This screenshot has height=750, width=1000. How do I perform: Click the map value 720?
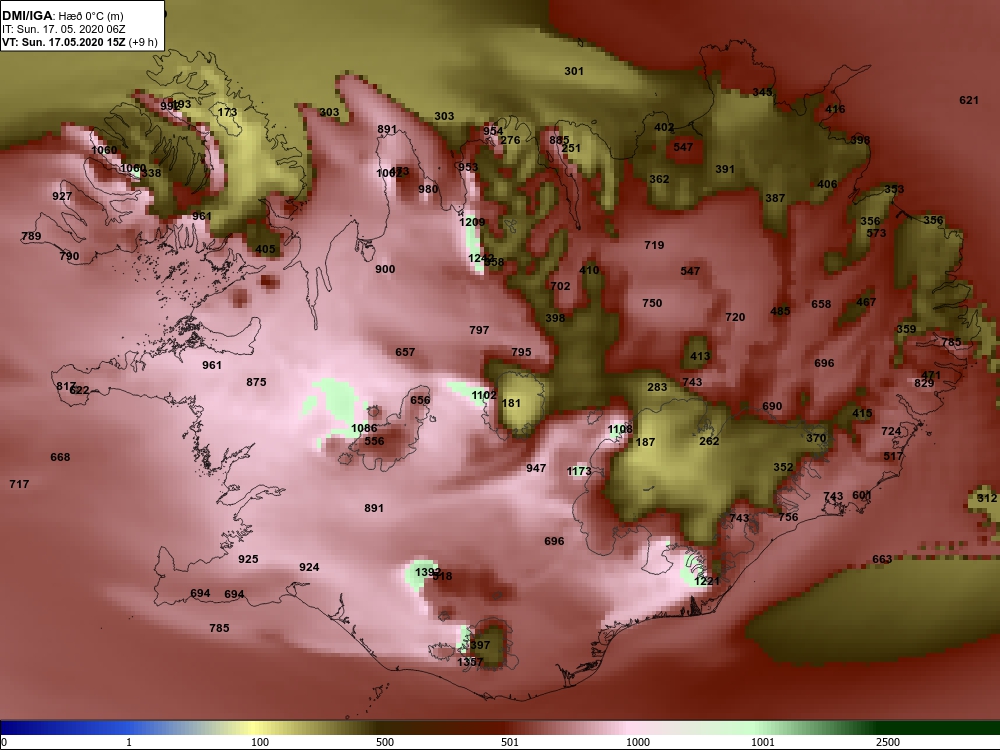735,316
